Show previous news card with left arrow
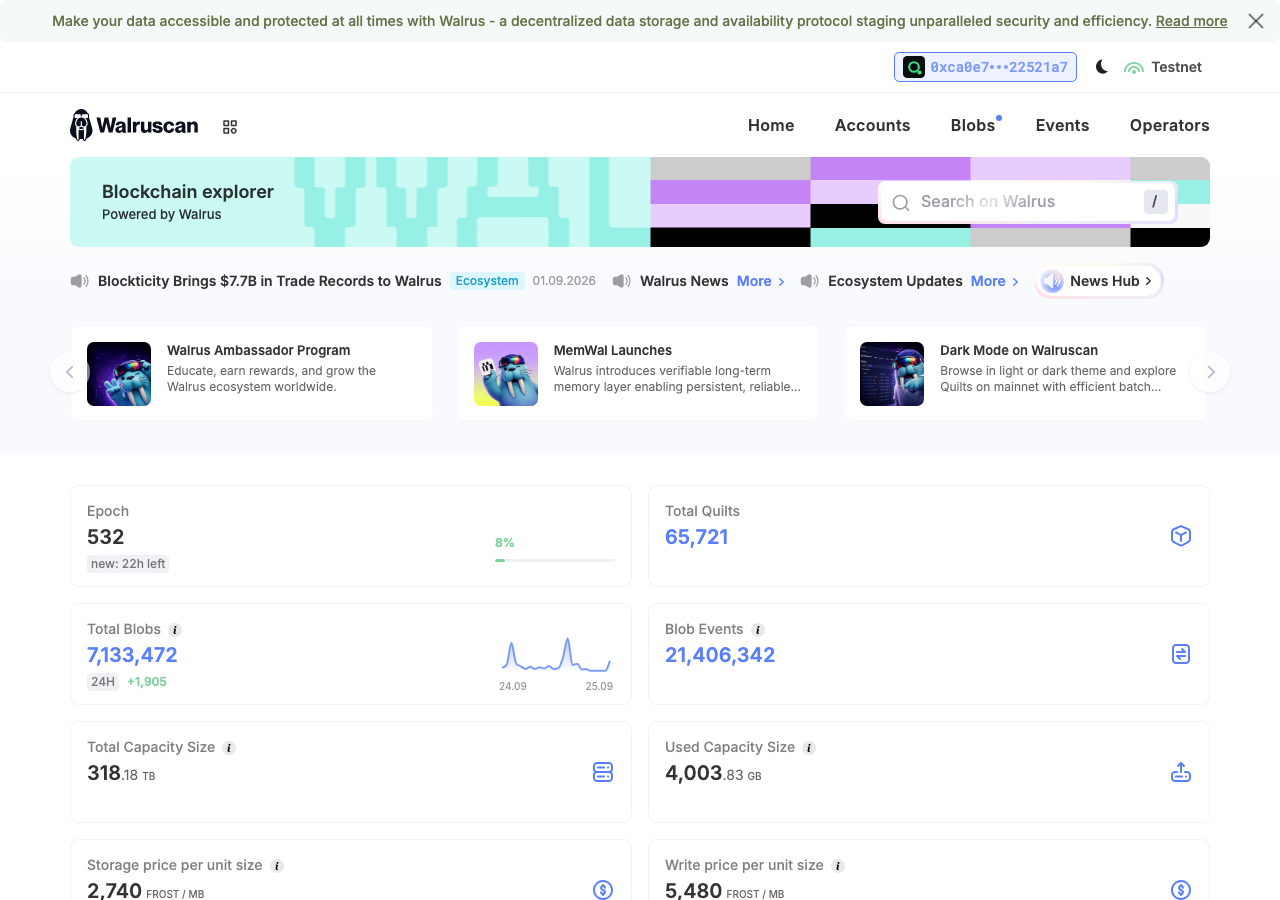 (x=70, y=372)
